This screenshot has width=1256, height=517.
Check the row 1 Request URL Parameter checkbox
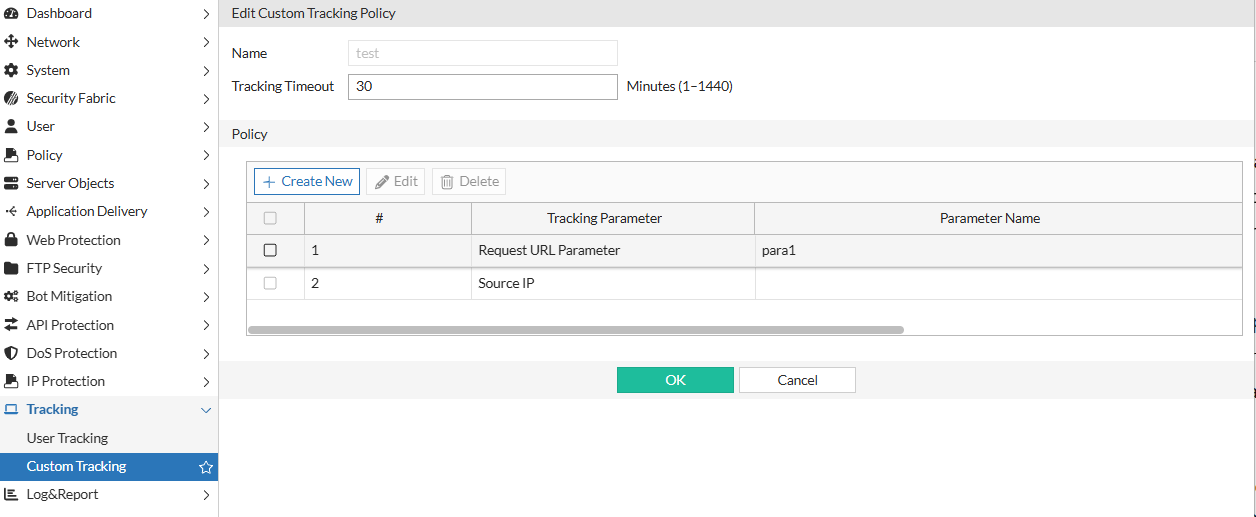tap(270, 250)
